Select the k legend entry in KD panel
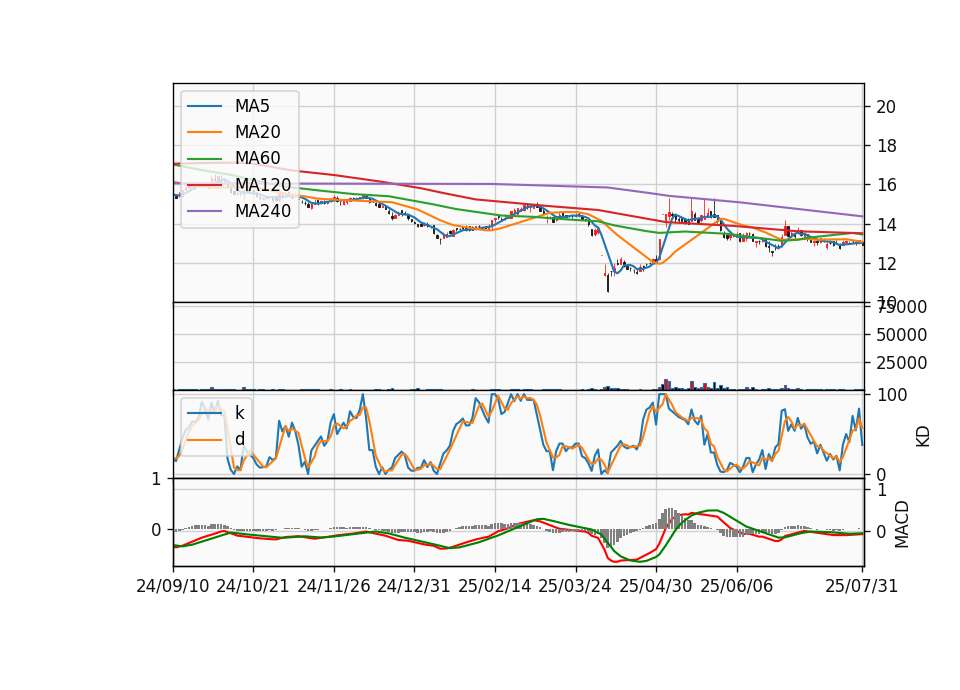 [x=239, y=413]
